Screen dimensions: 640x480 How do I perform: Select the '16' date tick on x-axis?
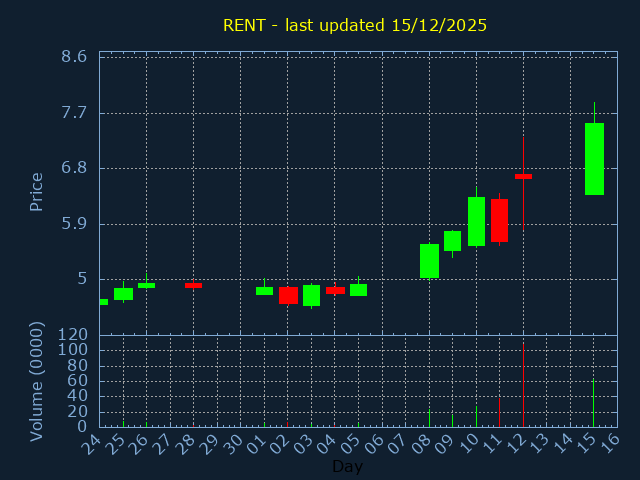pos(610,441)
